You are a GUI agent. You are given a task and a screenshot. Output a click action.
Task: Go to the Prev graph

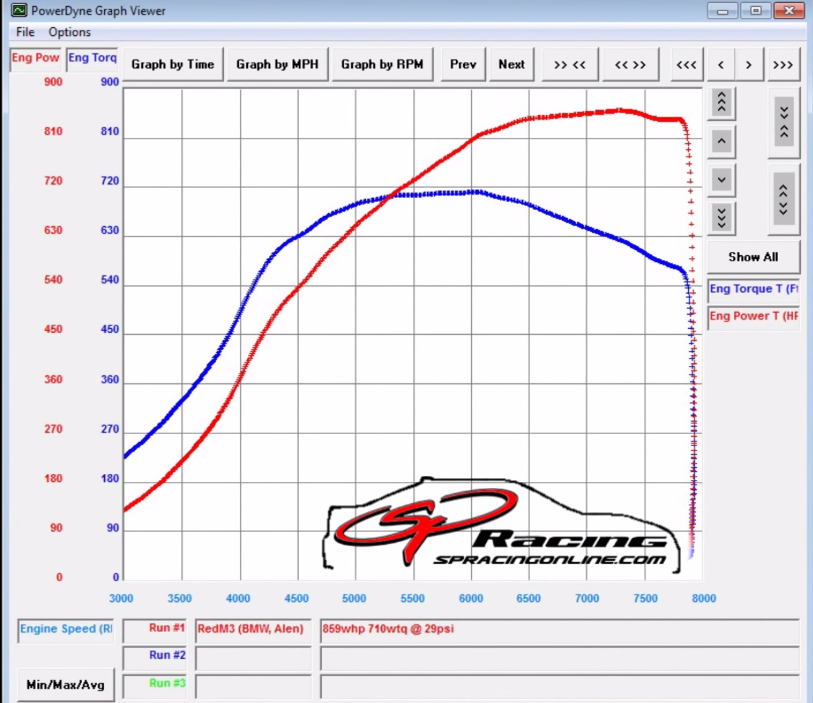click(x=463, y=64)
